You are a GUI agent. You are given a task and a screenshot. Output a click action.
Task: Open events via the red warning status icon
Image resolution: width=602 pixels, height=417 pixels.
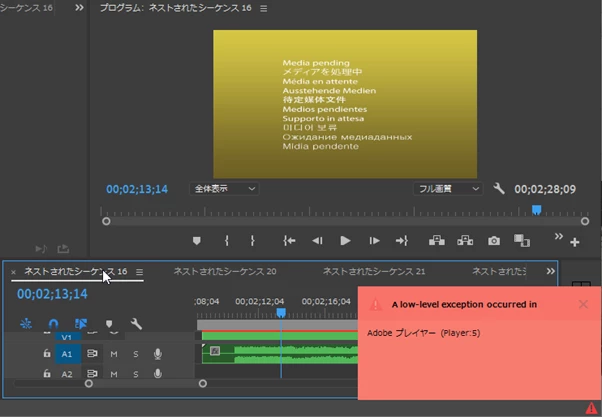pos(591,408)
